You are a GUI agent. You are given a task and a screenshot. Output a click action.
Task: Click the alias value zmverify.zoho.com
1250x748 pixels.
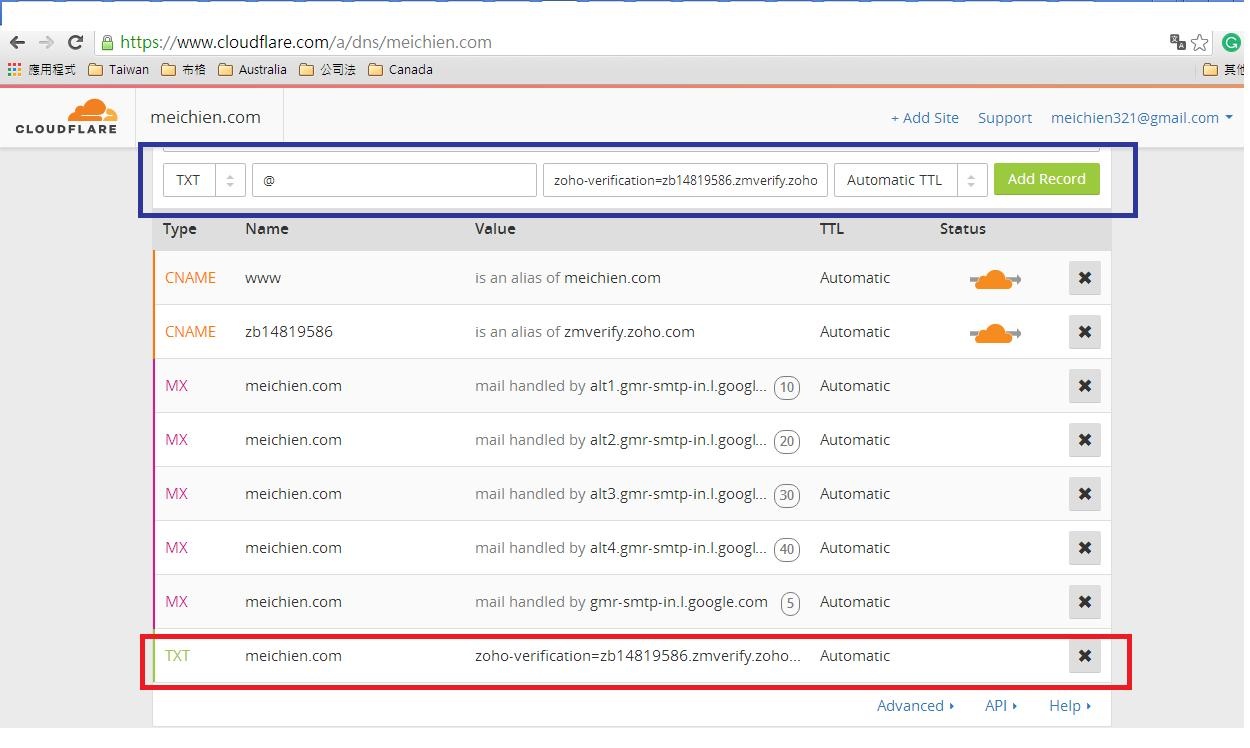pos(629,332)
